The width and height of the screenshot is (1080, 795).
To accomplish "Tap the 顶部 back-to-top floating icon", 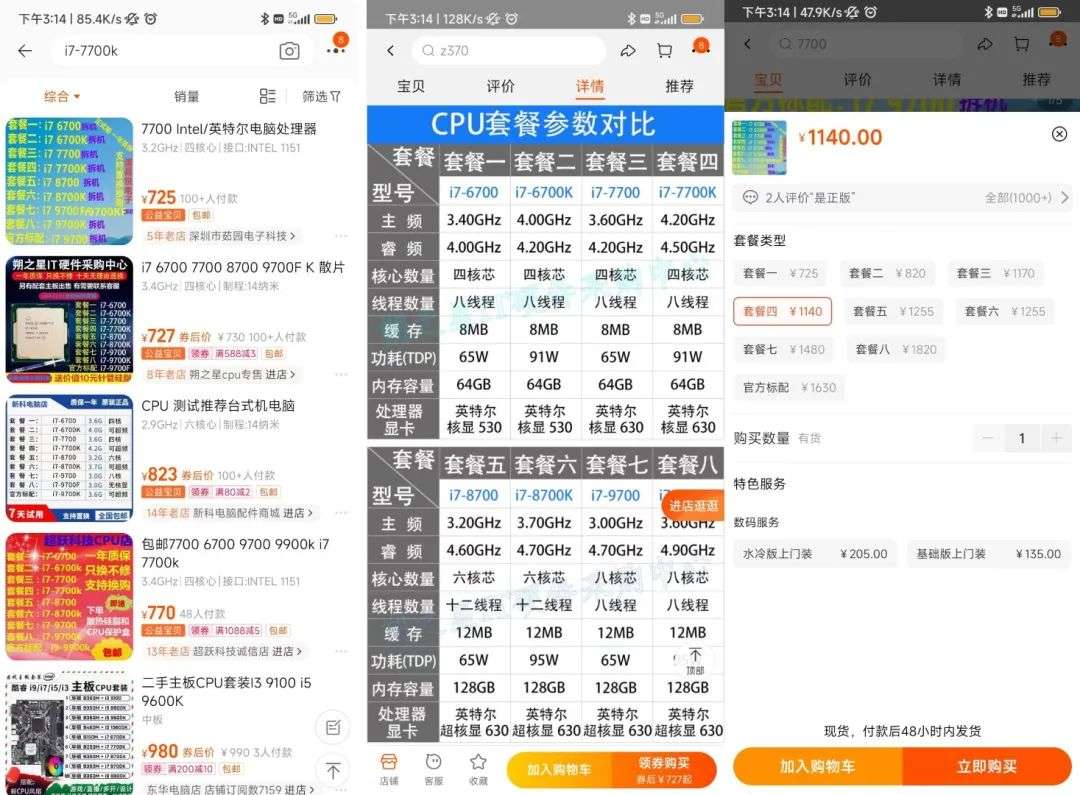I will click(695, 660).
